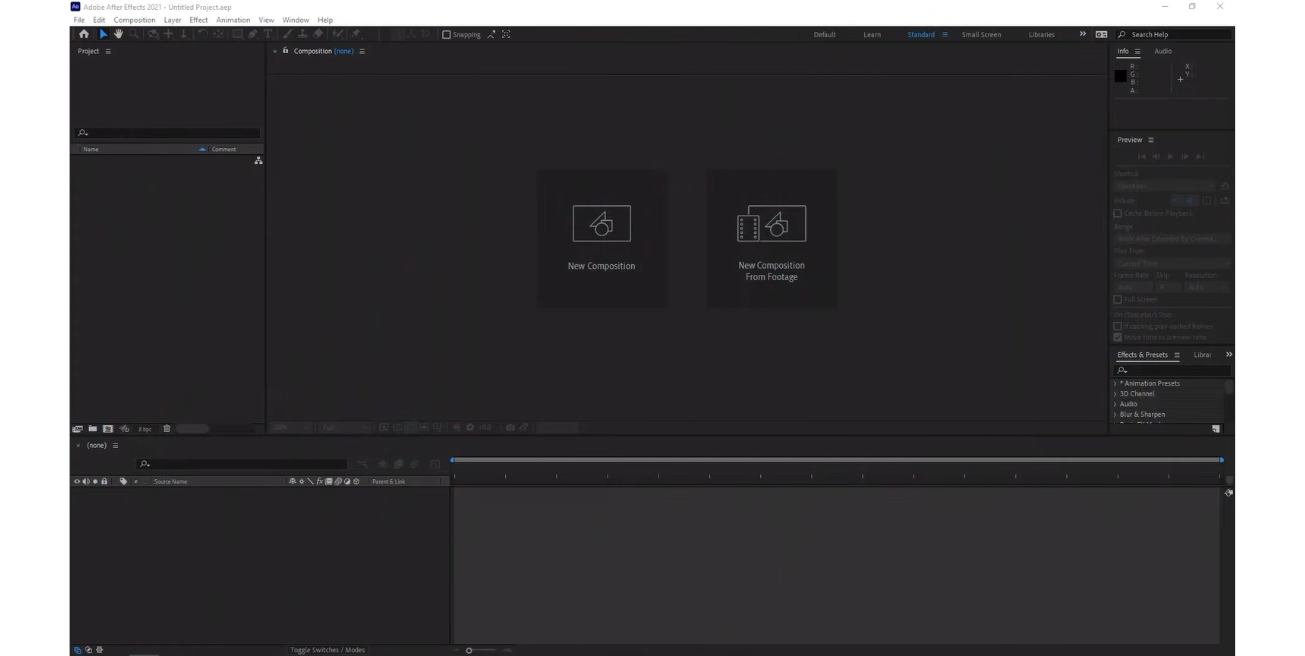Switch to the Learn workspace
Screen dimensions: 1305x656
(872, 35)
